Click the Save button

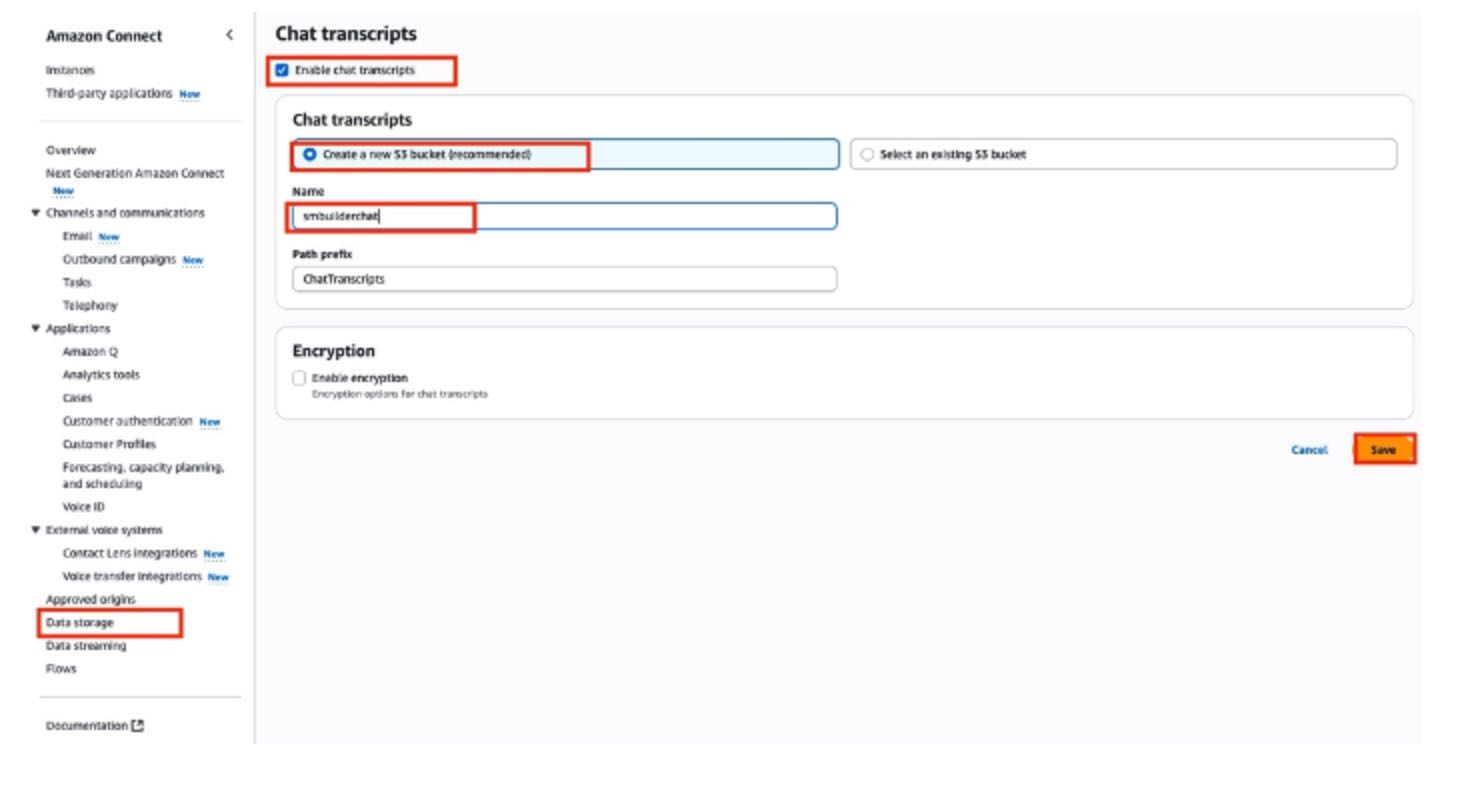pos(1383,450)
